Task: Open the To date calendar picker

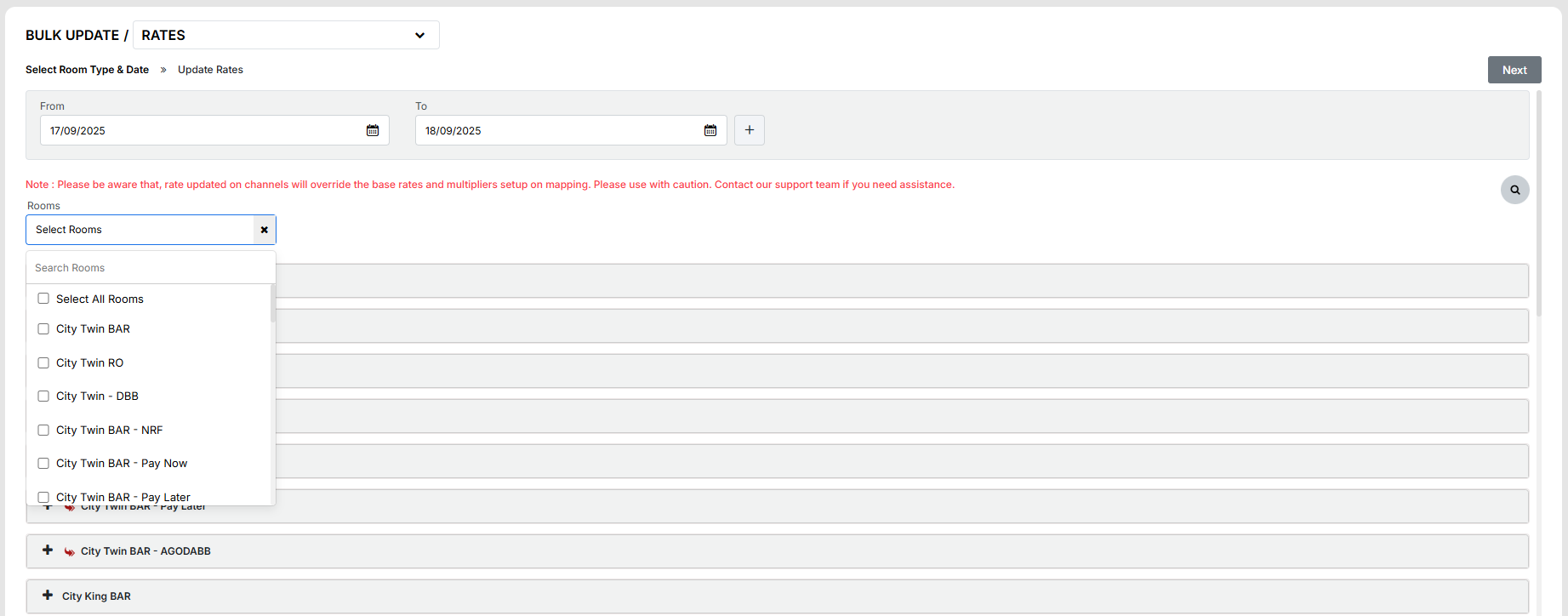Action: tap(710, 130)
